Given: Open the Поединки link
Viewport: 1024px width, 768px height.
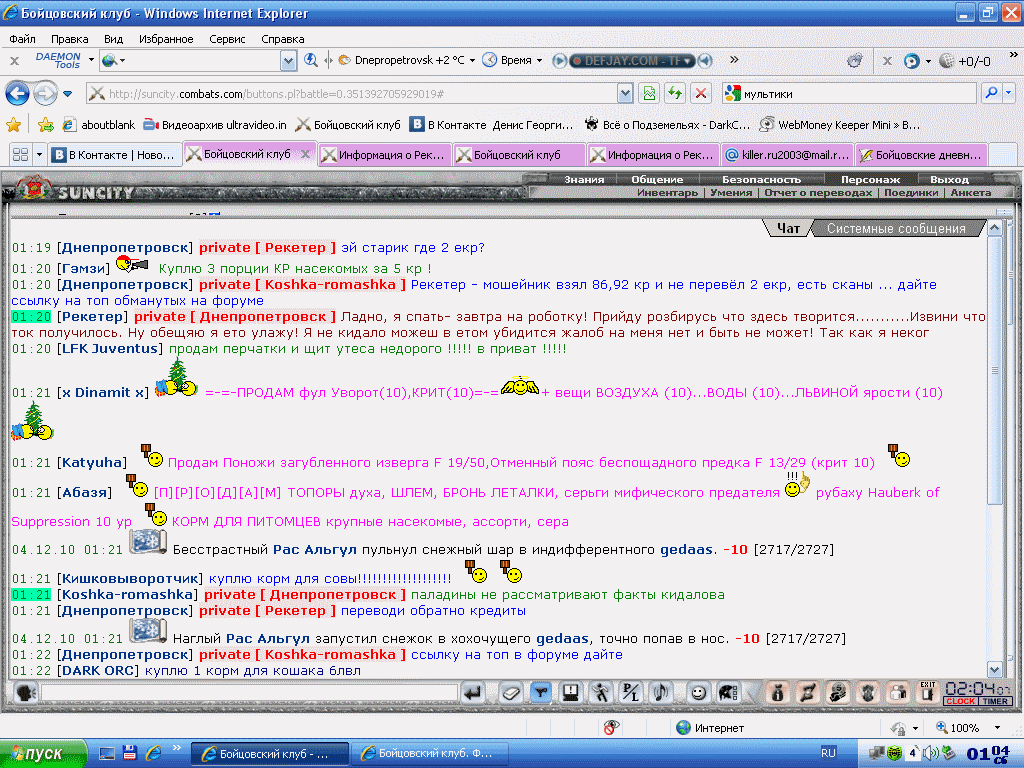Looking at the screenshot, I should pyautogui.click(x=911, y=193).
